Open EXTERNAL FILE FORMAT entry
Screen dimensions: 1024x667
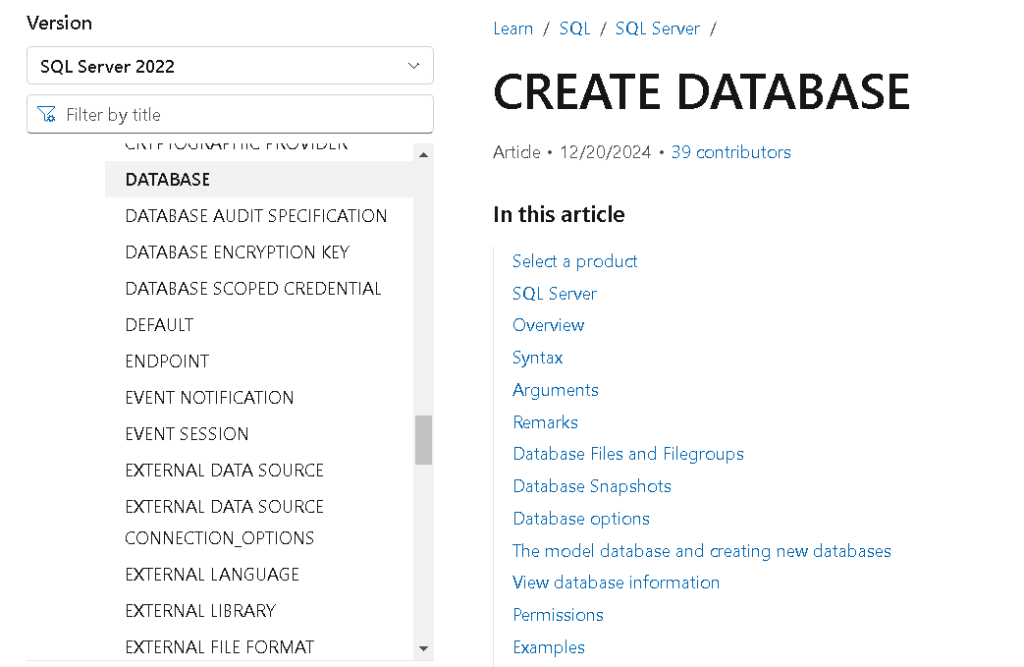(219, 647)
